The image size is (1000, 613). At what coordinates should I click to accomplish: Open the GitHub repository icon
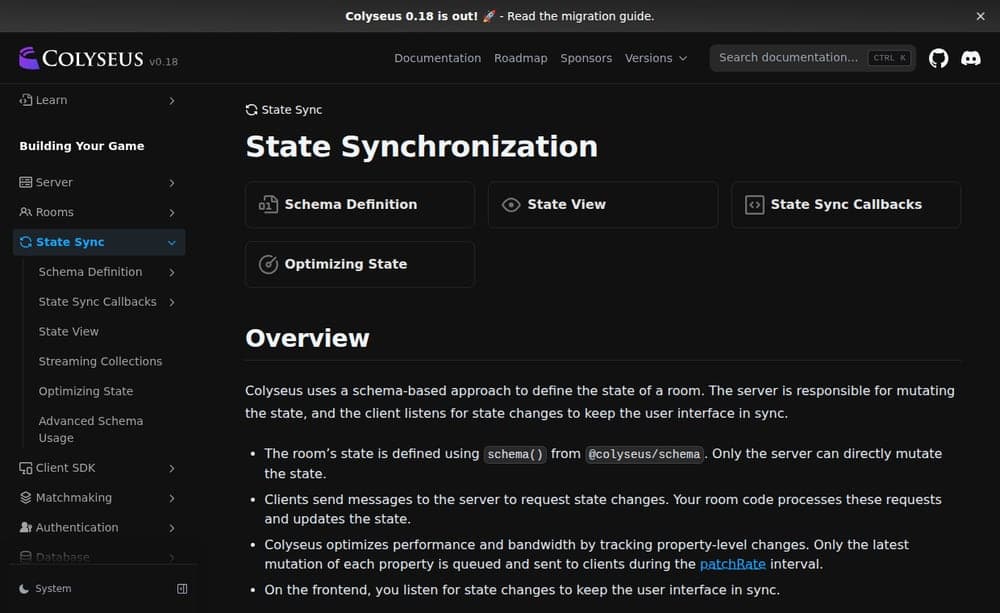point(938,58)
